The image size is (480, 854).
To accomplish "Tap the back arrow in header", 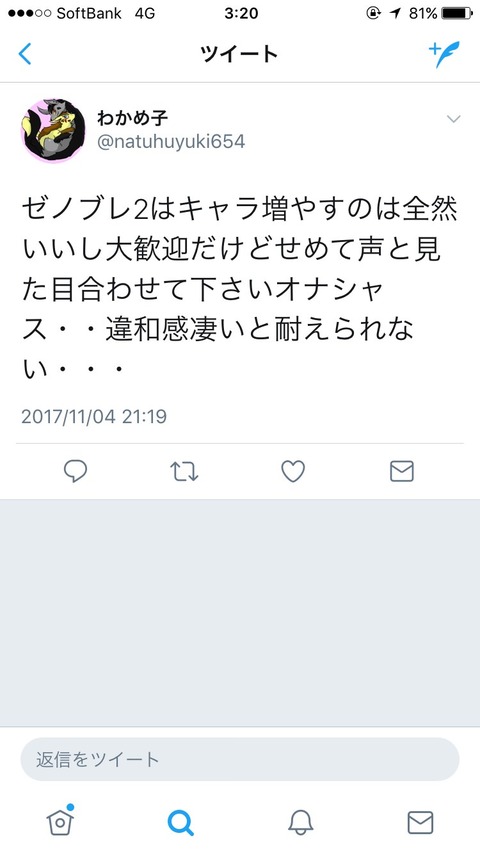I will [x=25, y=54].
